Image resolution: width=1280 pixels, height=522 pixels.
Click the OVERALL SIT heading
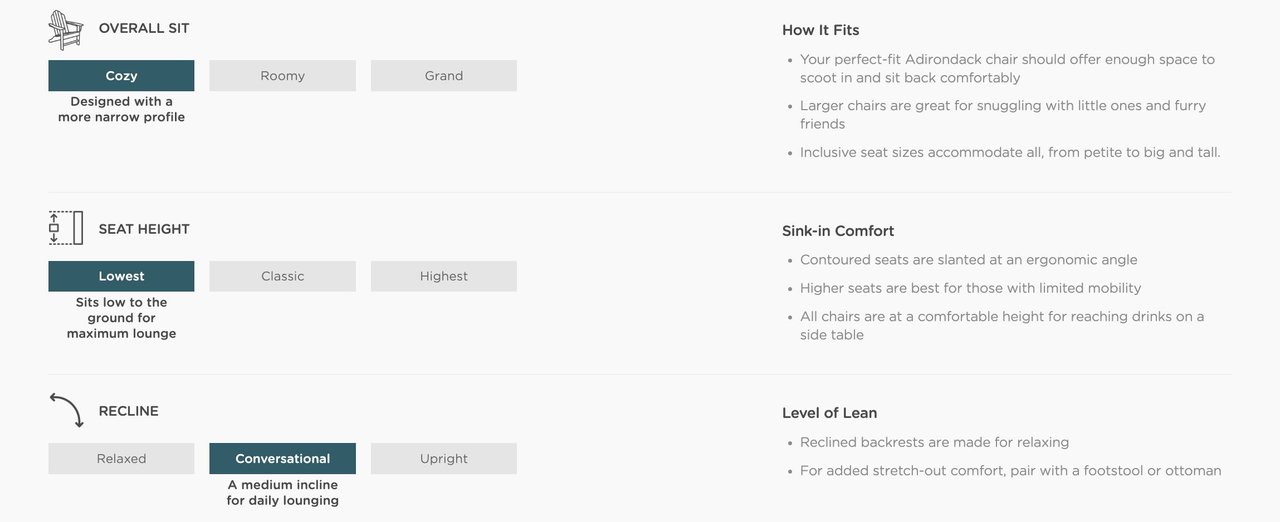144,29
